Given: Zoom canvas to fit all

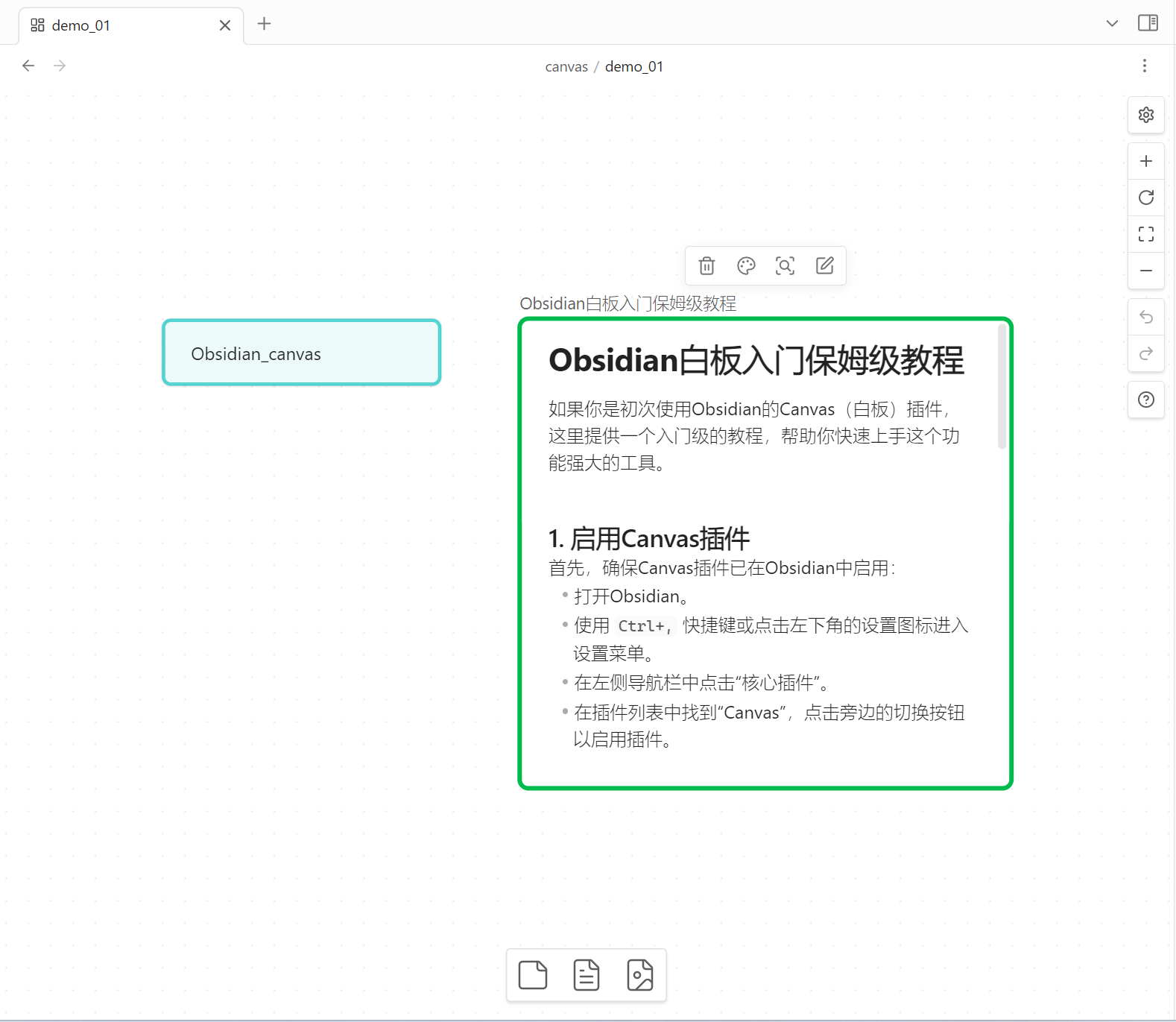Looking at the screenshot, I should pyautogui.click(x=1146, y=234).
